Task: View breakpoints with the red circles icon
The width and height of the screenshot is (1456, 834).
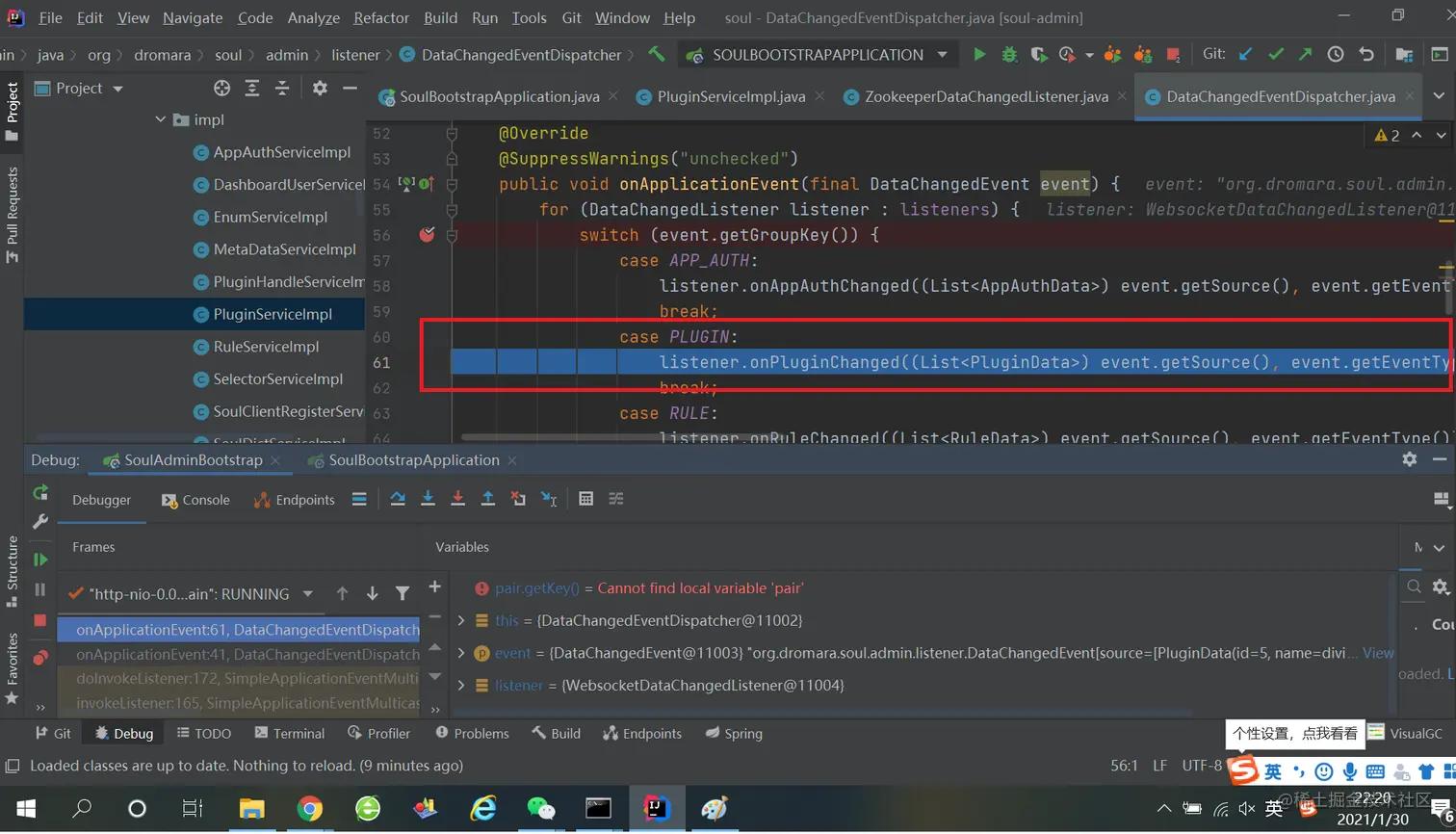Action: (x=40, y=658)
